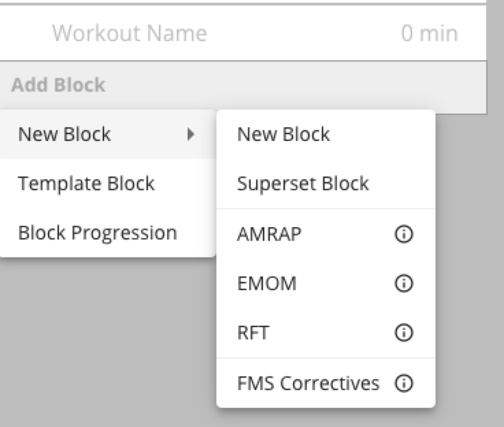Image resolution: width=504 pixels, height=427 pixels.
Task: Open info icon beside AMRAP
Action: point(404,234)
